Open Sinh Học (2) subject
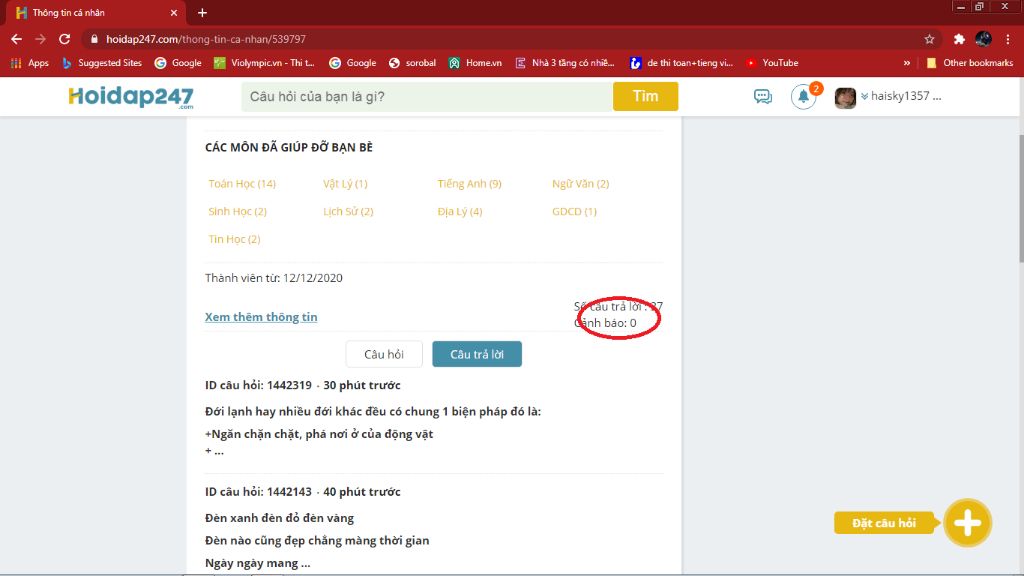 click(238, 211)
